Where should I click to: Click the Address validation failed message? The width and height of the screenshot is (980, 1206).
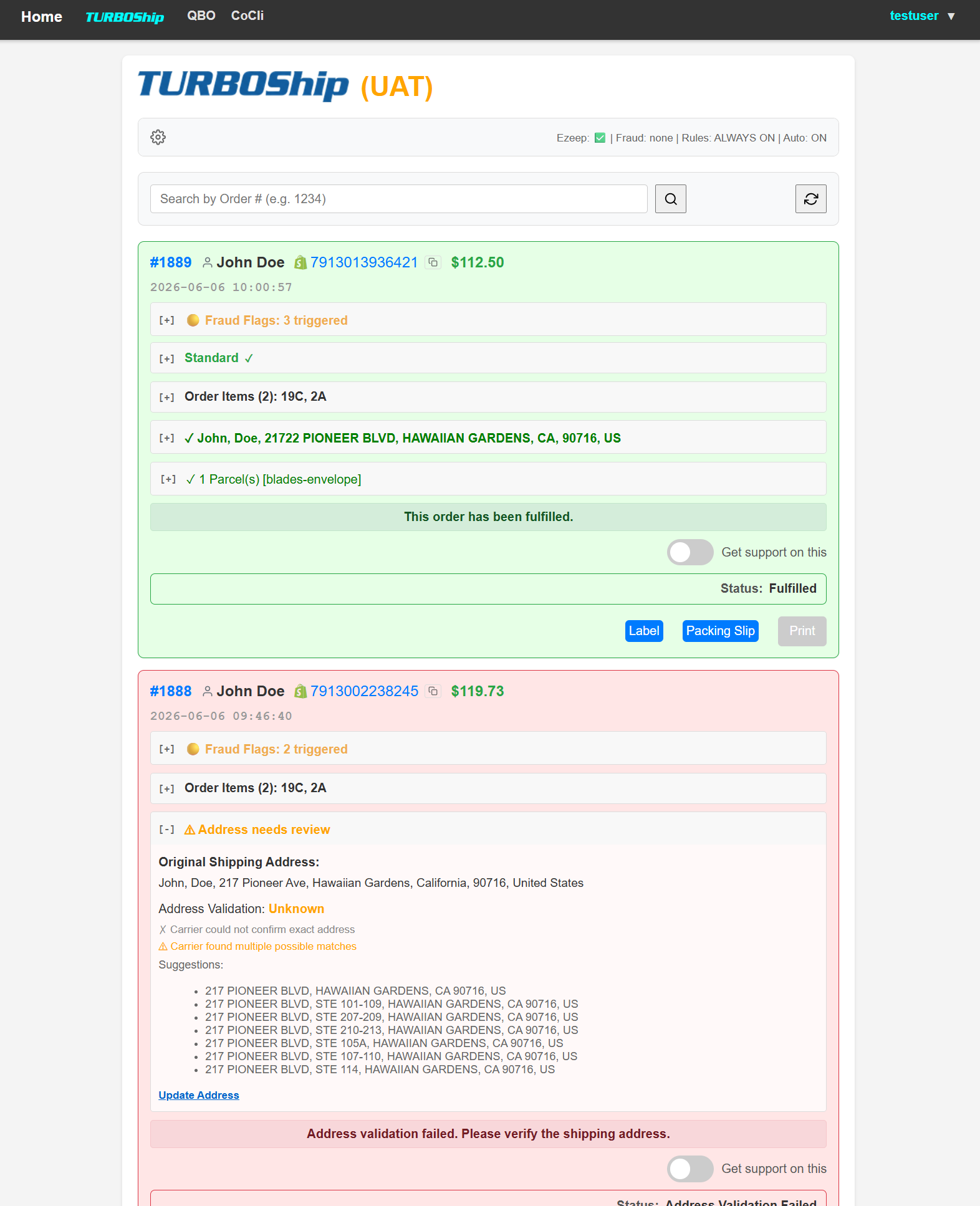tap(488, 1134)
